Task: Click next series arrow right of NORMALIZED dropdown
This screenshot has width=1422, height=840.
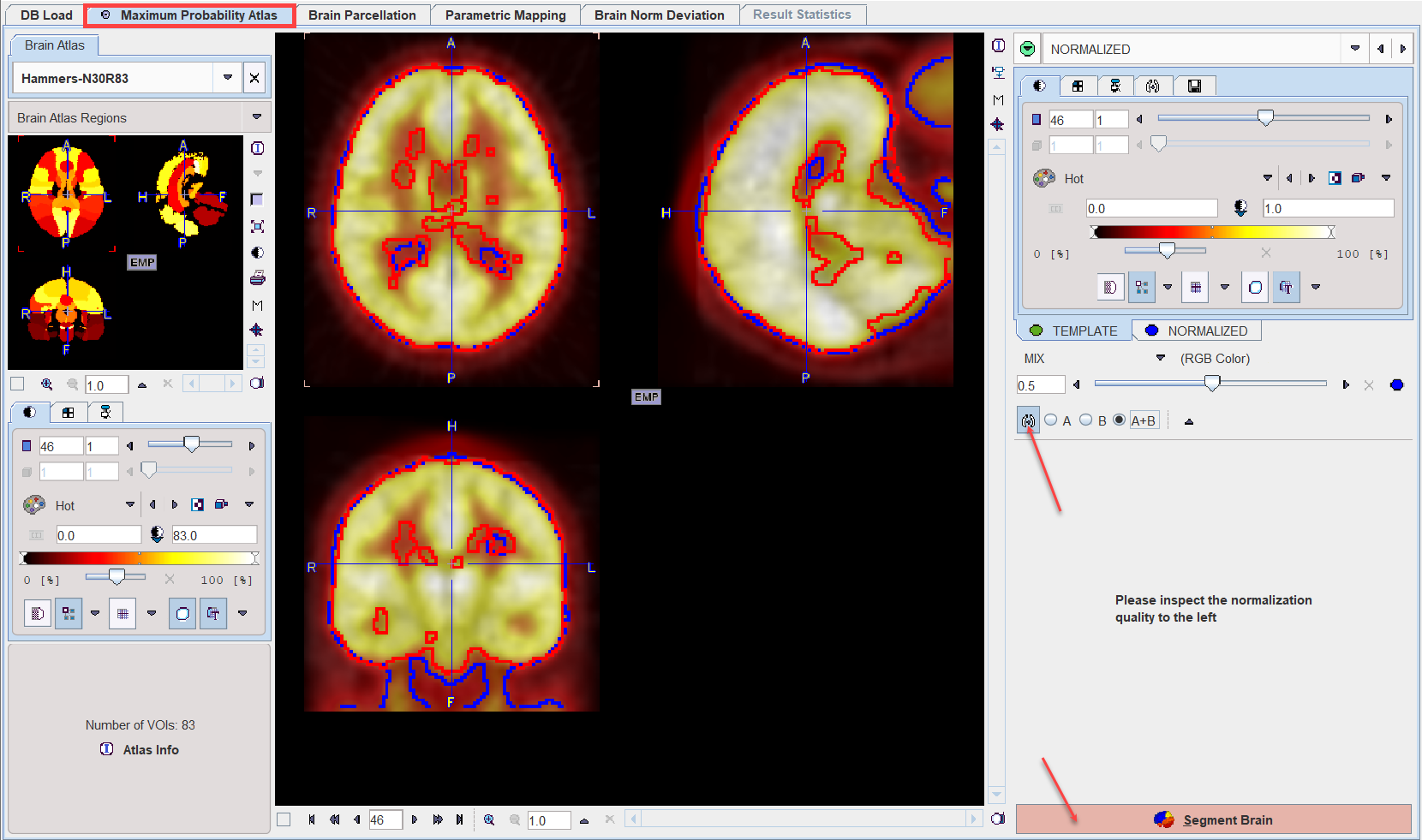Action: point(1402,49)
